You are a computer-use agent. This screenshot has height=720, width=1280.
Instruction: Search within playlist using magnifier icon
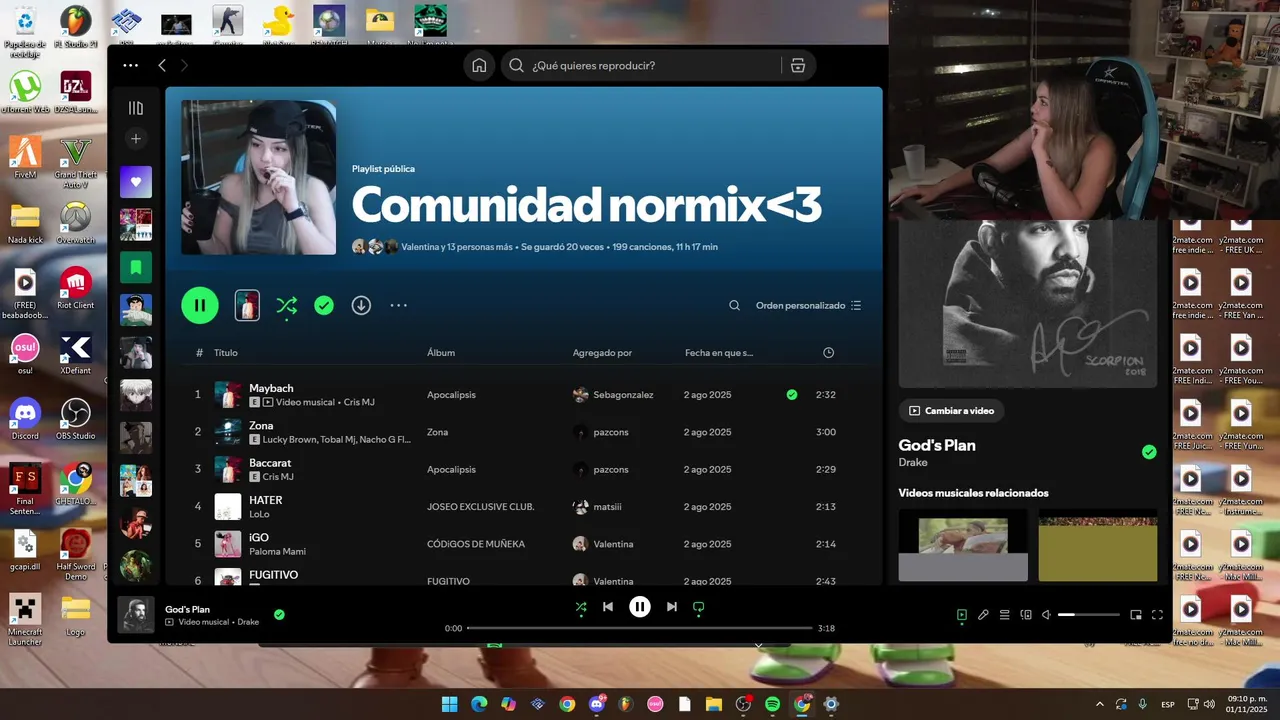tap(734, 305)
